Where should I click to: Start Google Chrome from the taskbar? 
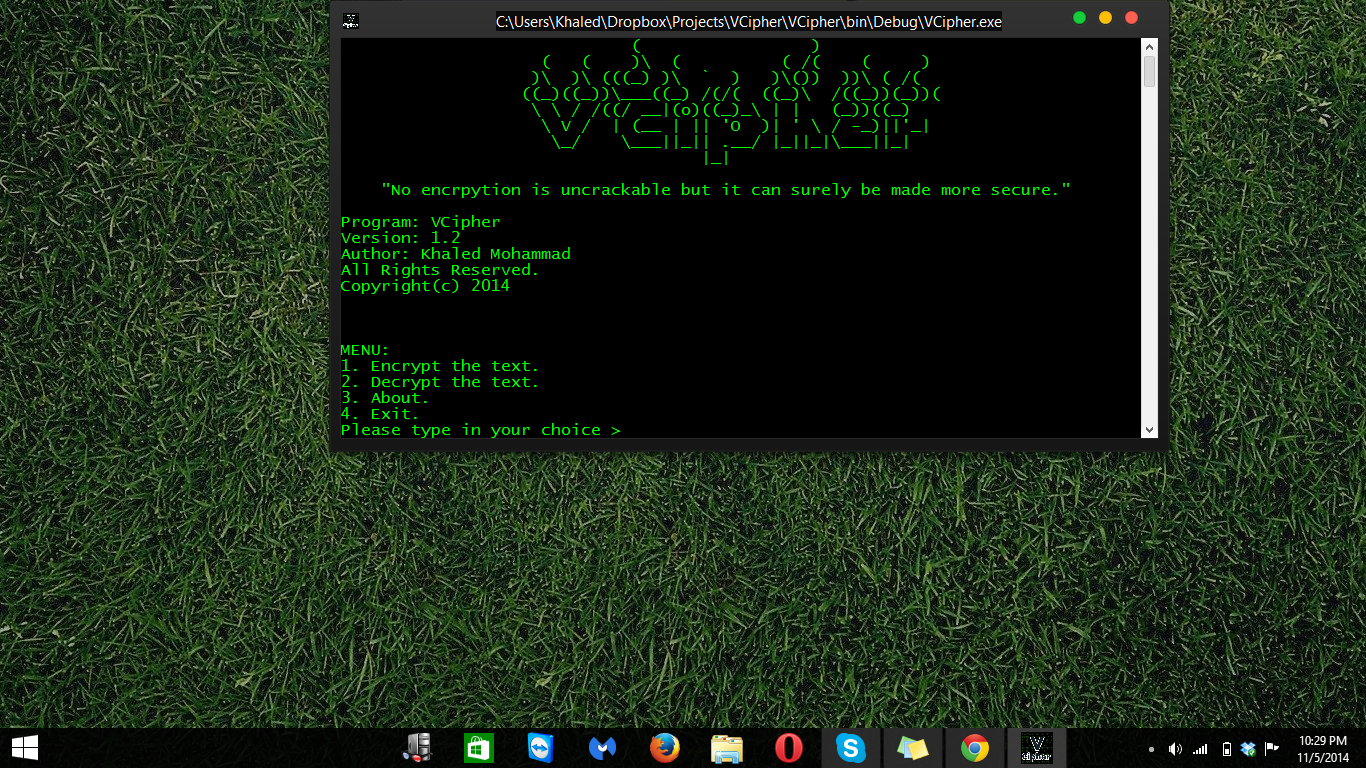[x=975, y=747]
